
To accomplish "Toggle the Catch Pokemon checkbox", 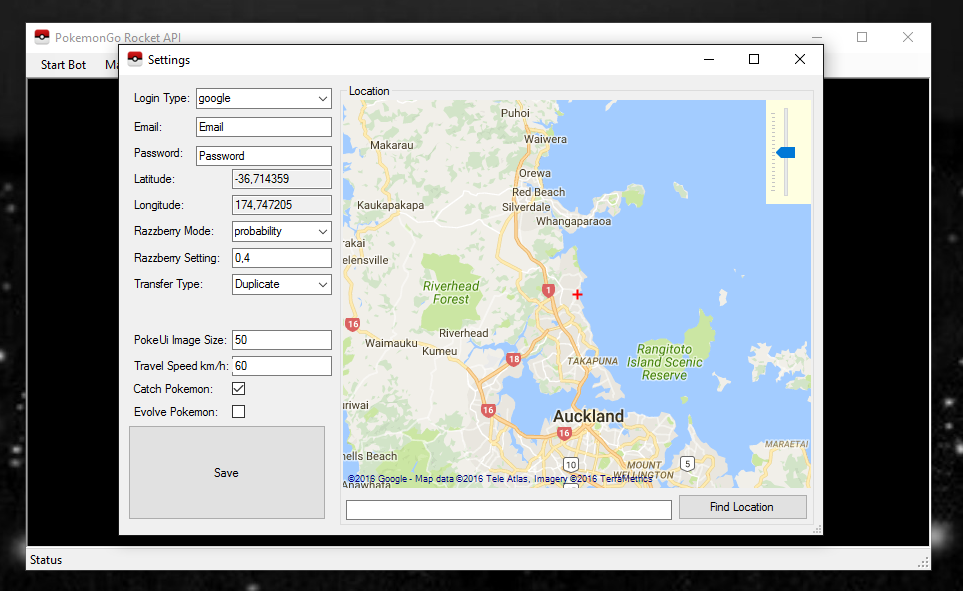I will click(x=238, y=388).
